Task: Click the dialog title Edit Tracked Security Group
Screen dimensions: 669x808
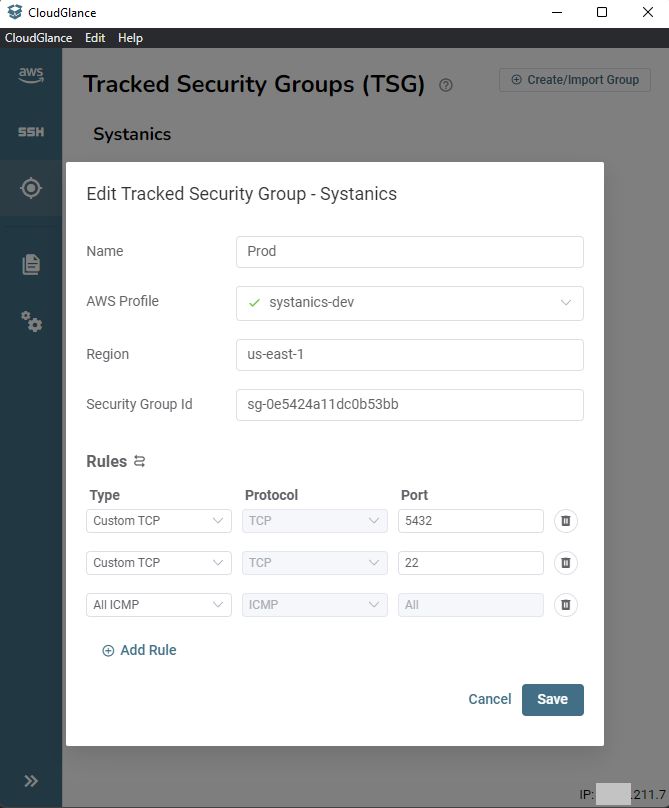Action: click(x=242, y=194)
